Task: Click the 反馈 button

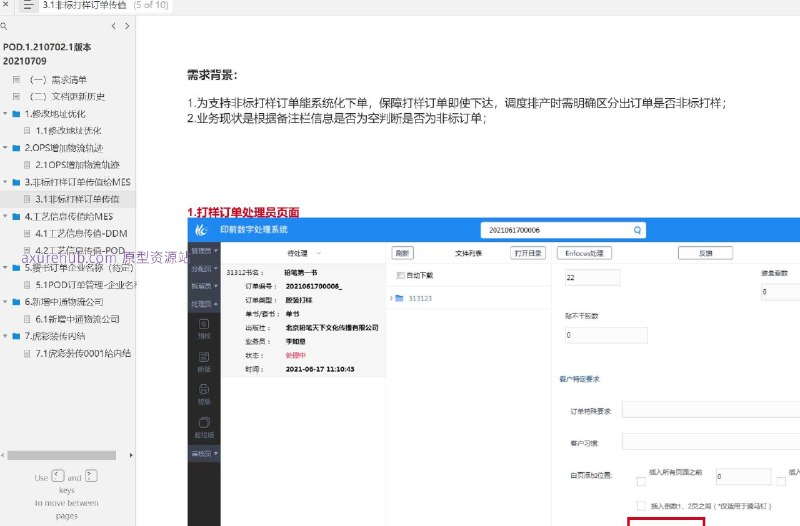Action: (706, 253)
